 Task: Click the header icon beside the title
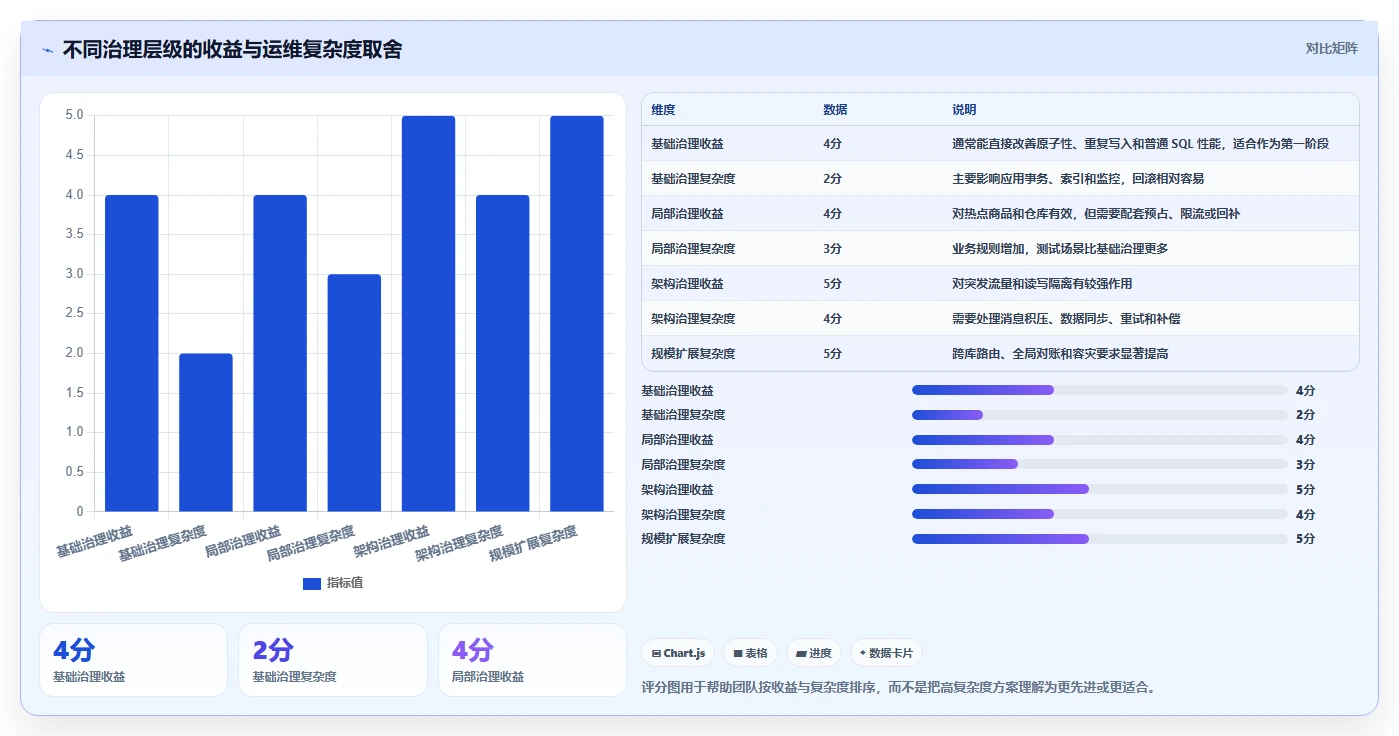(47, 50)
